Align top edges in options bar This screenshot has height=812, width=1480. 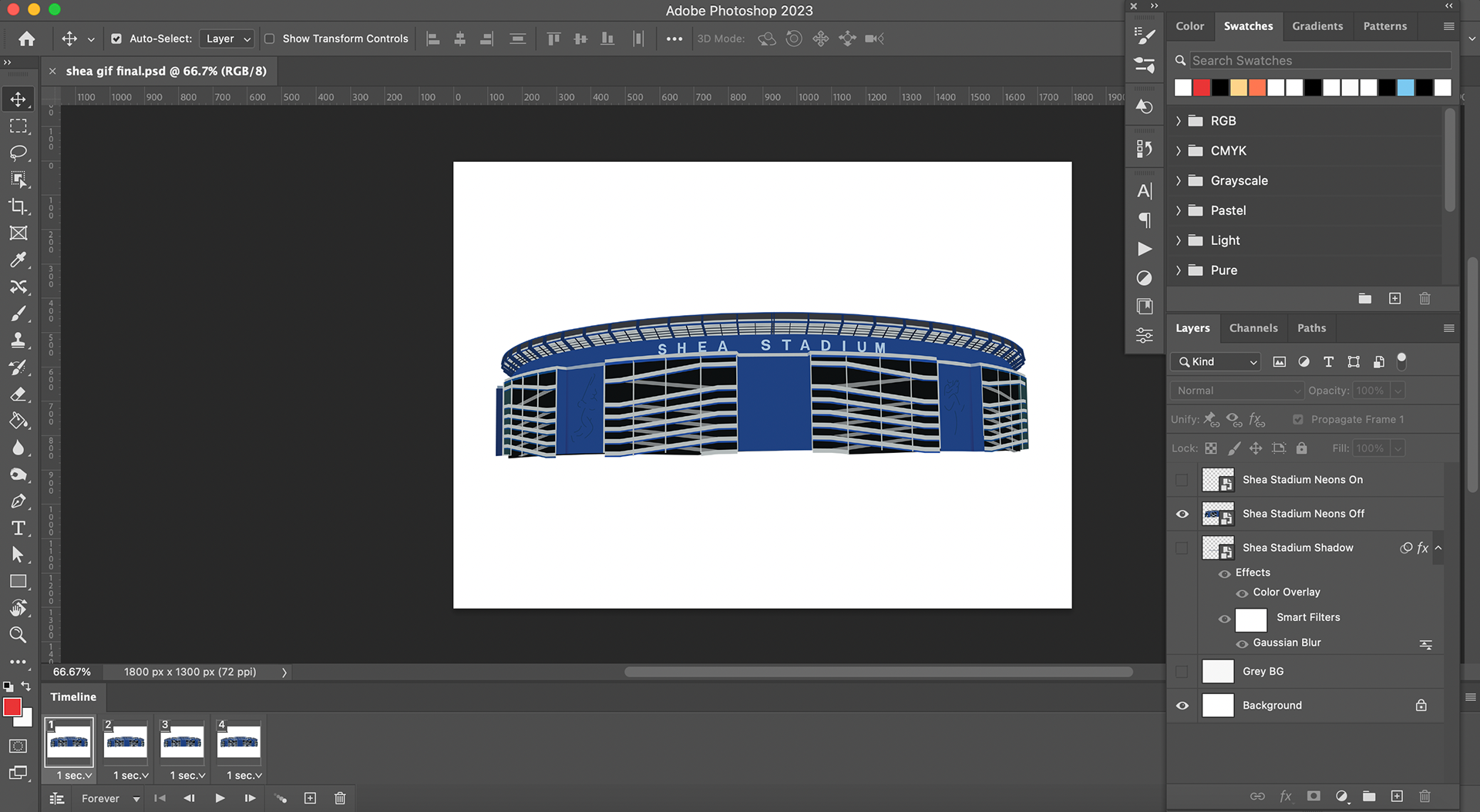tap(553, 39)
